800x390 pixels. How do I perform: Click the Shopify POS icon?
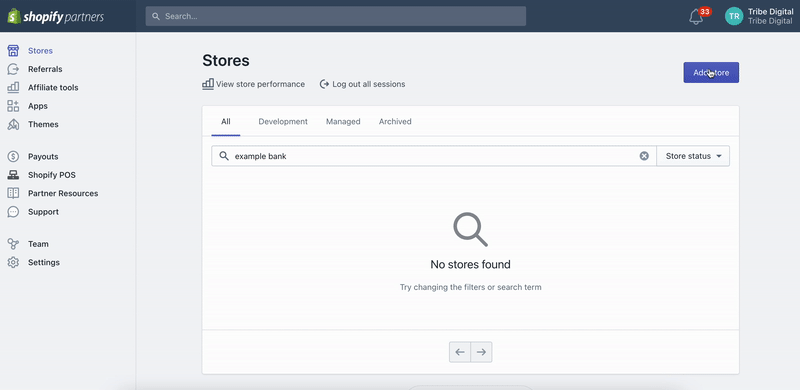point(13,175)
